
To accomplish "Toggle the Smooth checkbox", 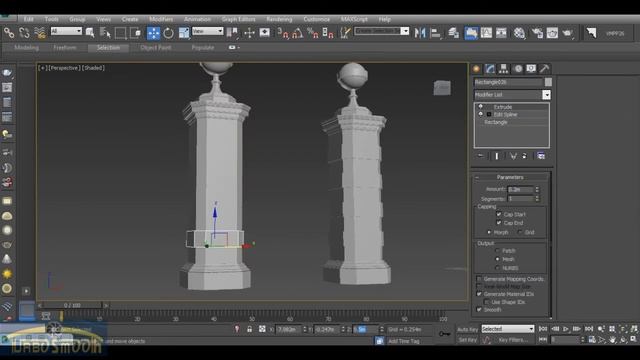I will [x=479, y=310].
